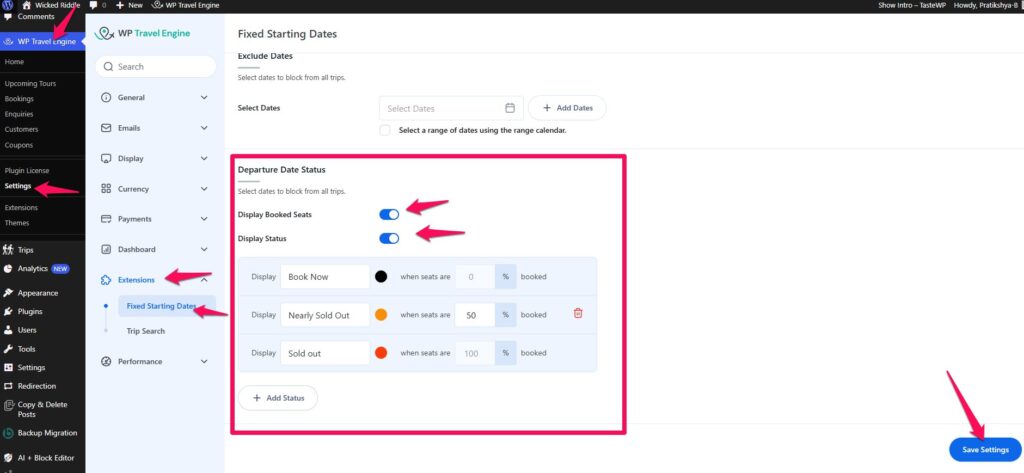Image resolution: width=1024 pixels, height=473 pixels.
Task: Click the Analytics pie icon
Action: click(8, 269)
